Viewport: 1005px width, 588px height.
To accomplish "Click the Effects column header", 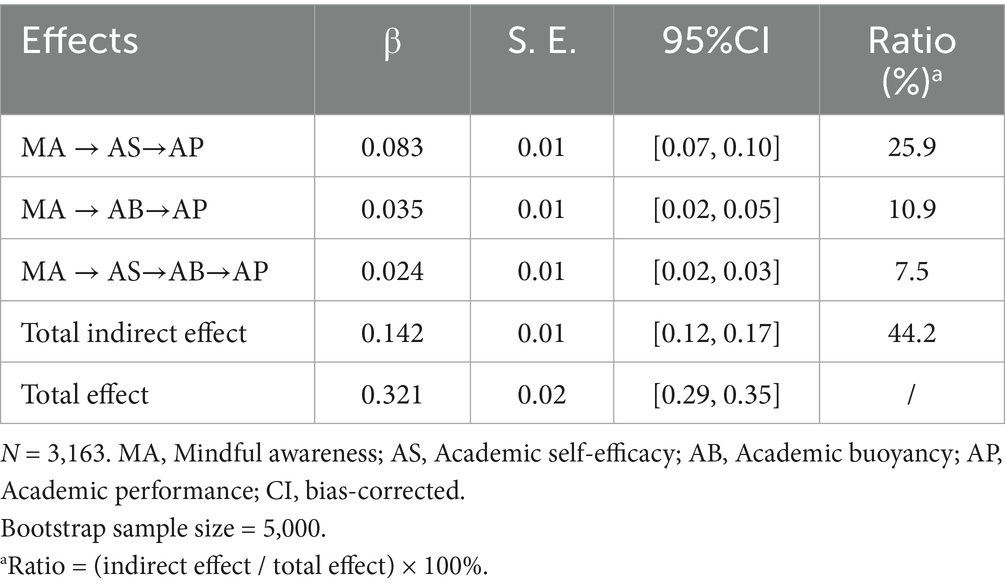I will 81,41.
